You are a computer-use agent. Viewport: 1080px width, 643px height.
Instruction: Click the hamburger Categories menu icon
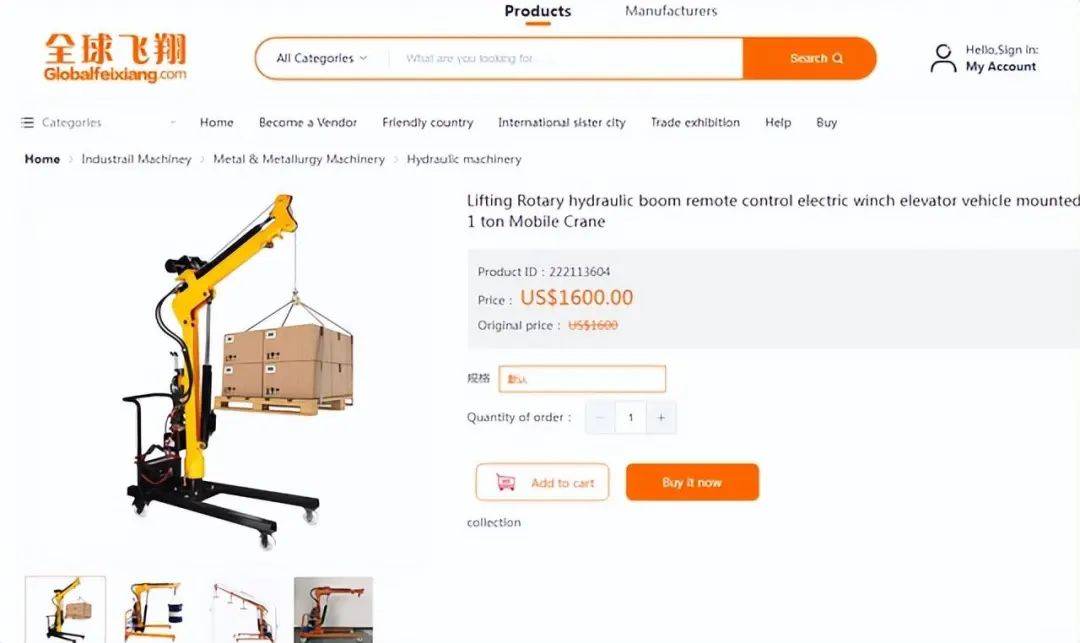click(28, 123)
